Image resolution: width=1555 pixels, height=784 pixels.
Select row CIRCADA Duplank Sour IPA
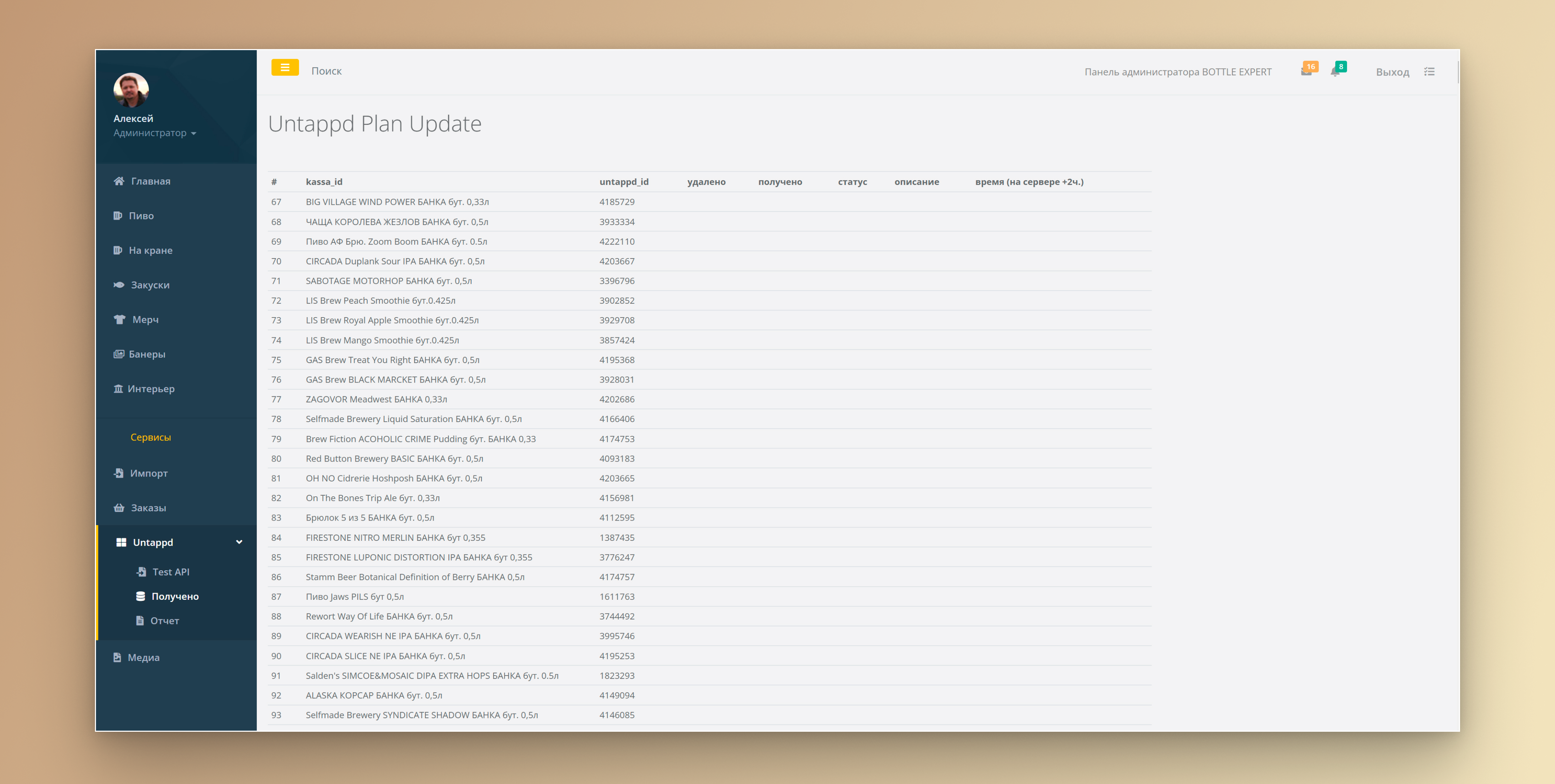click(x=710, y=261)
